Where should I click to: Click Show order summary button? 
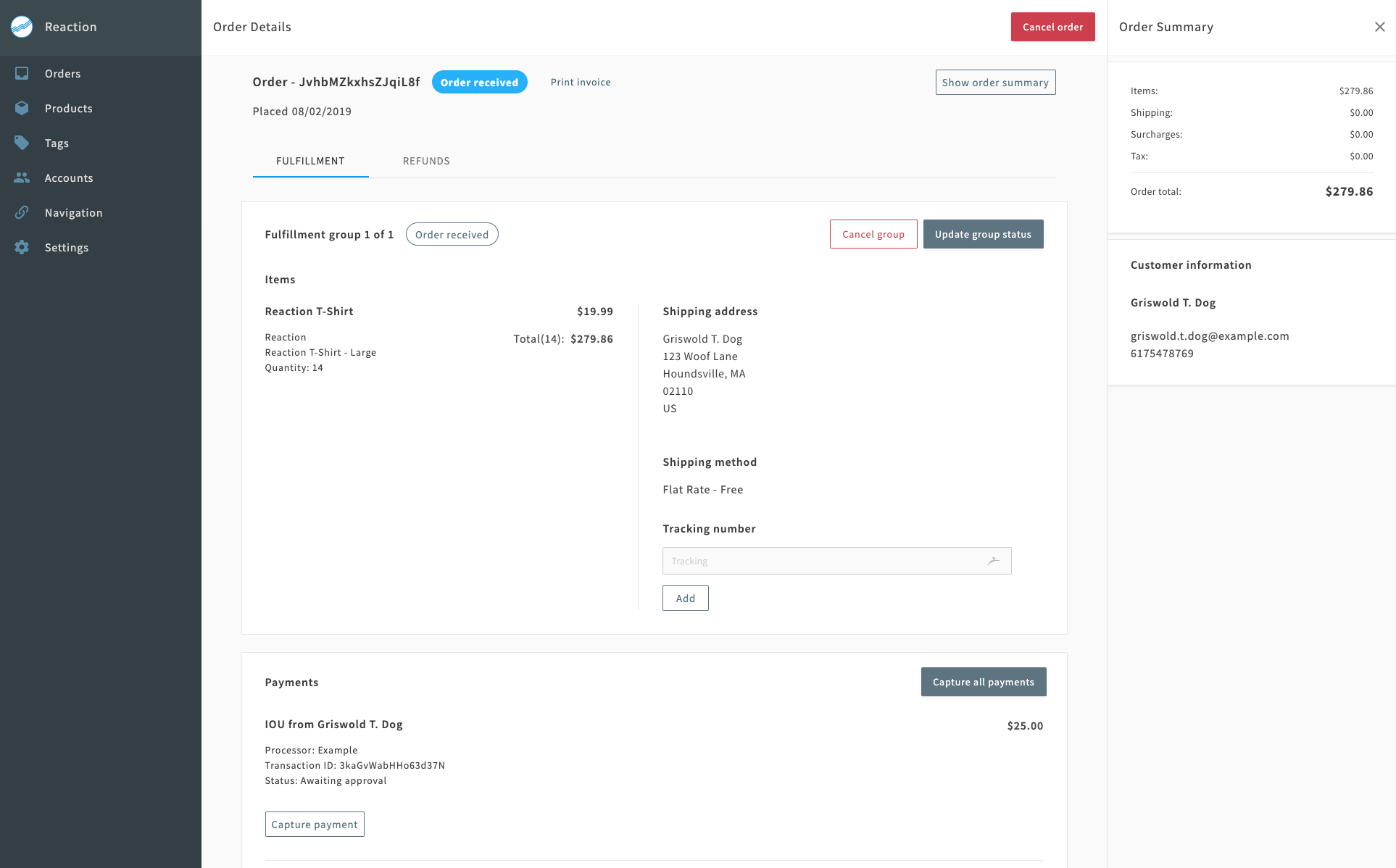(x=995, y=83)
